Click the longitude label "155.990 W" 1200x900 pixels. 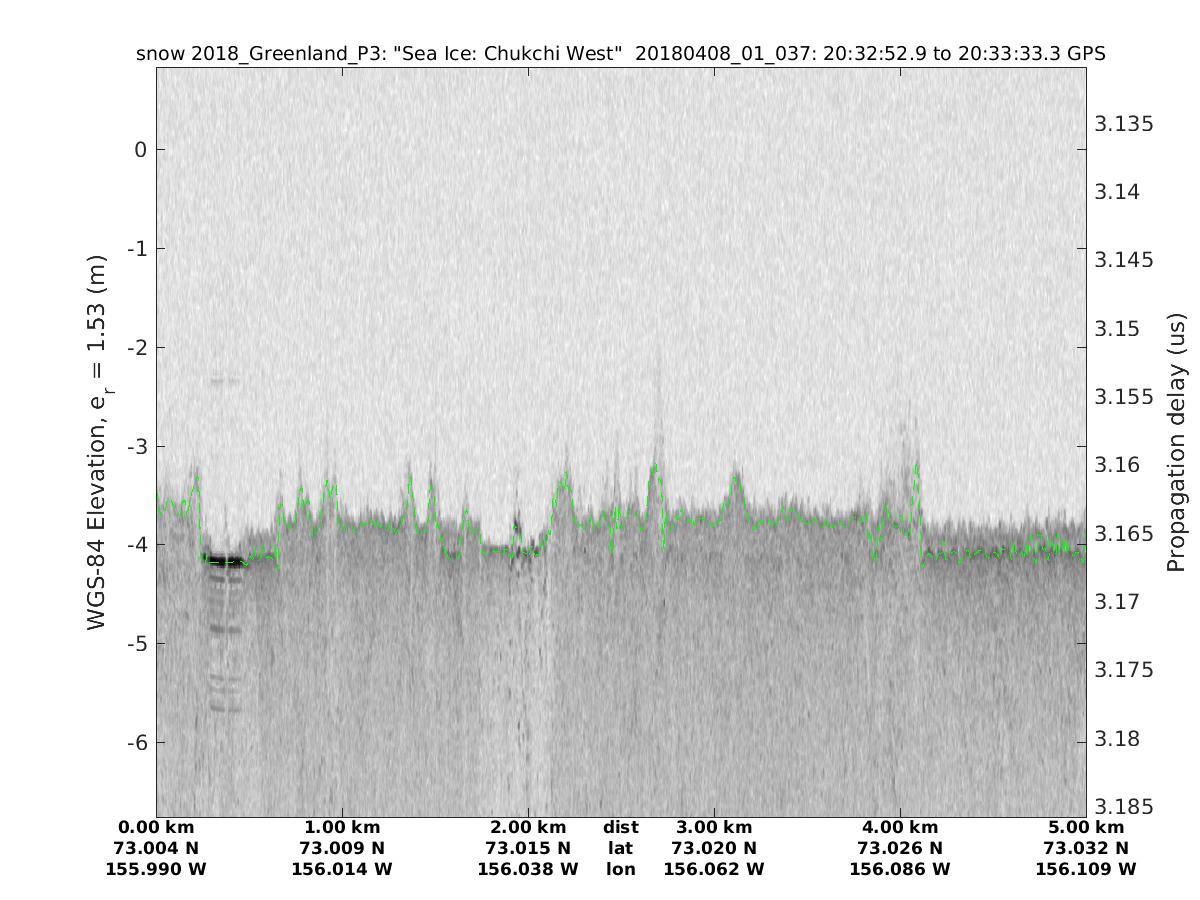click(156, 869)
